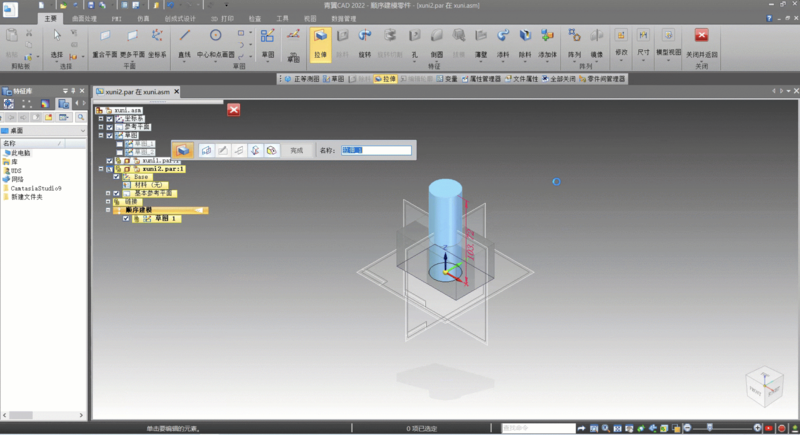Select the 重合平面 coincident plane tool
The image size is (800, 435).
(x=105, y=40)
